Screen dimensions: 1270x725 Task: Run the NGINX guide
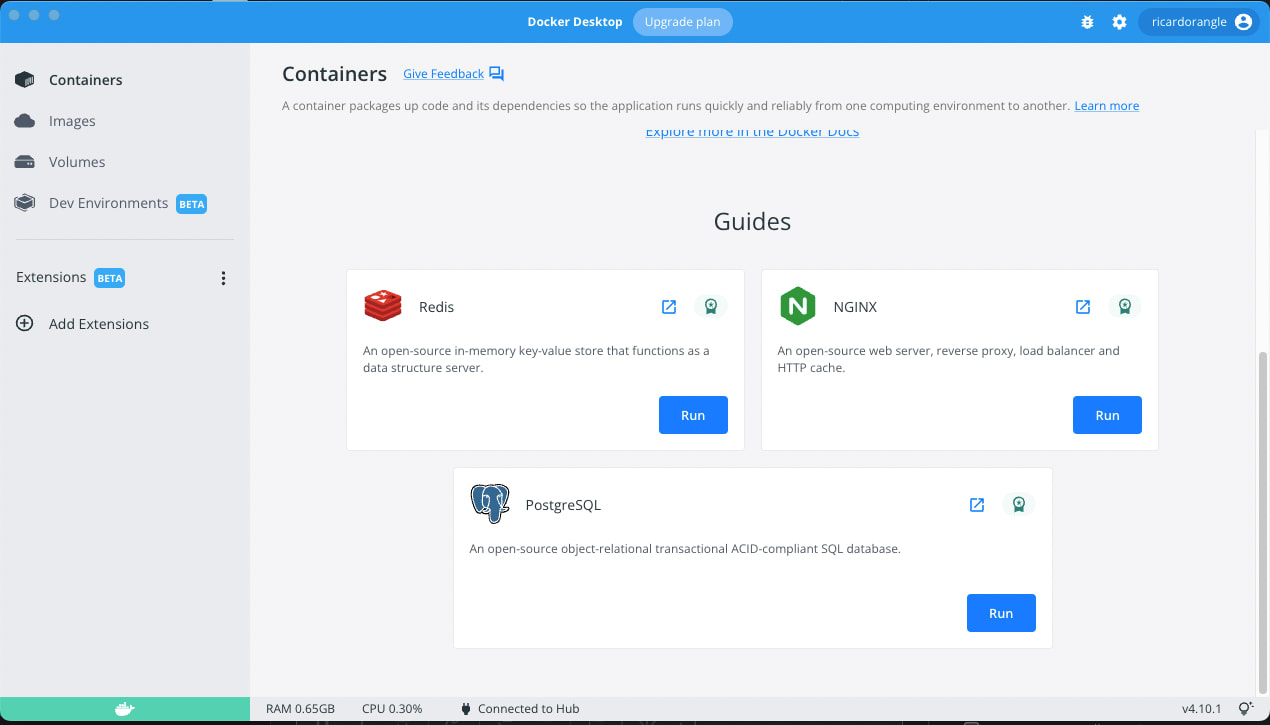click(x=1107, y=415)
